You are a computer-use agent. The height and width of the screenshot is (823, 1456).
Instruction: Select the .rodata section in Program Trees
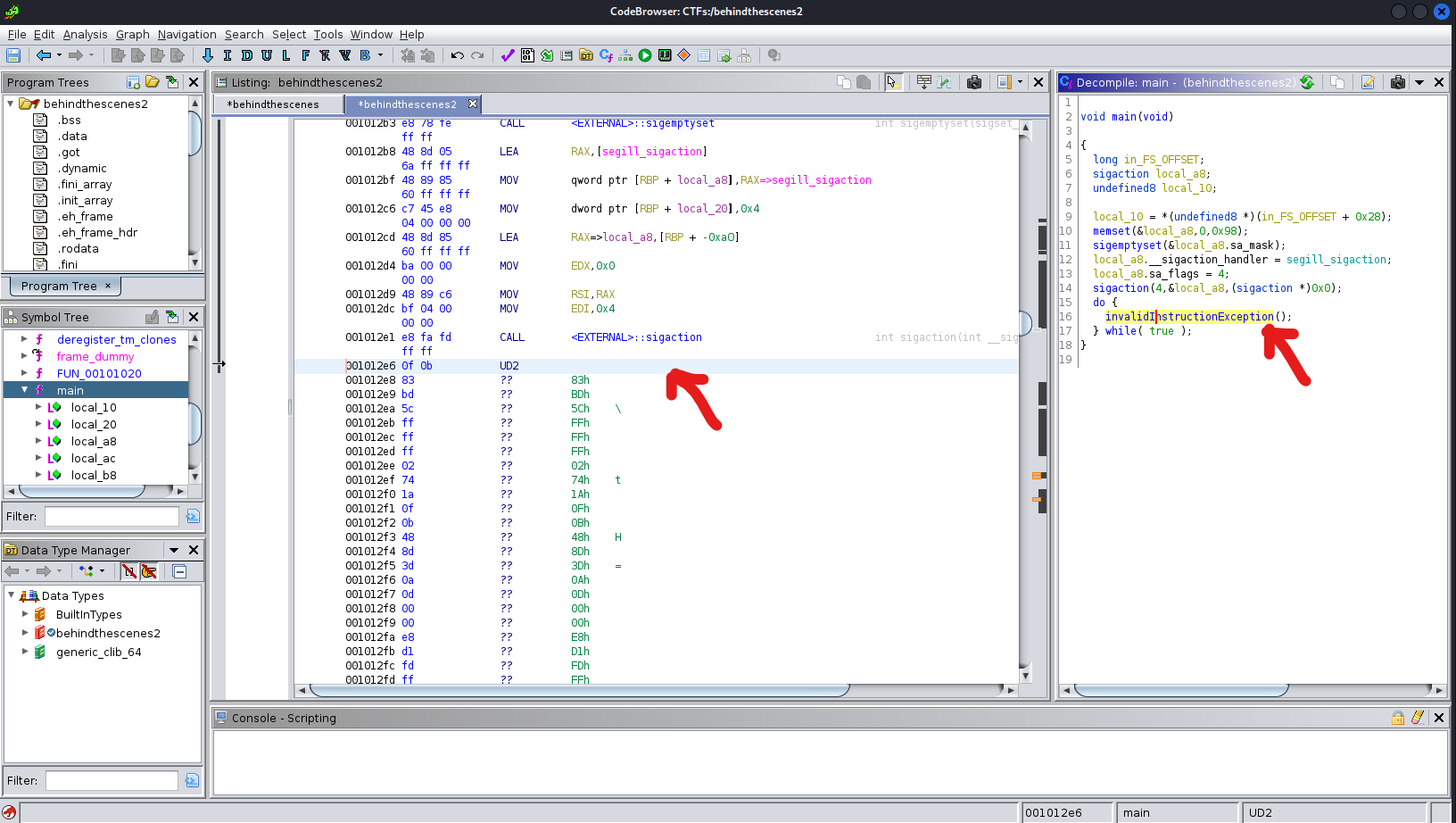78,248
